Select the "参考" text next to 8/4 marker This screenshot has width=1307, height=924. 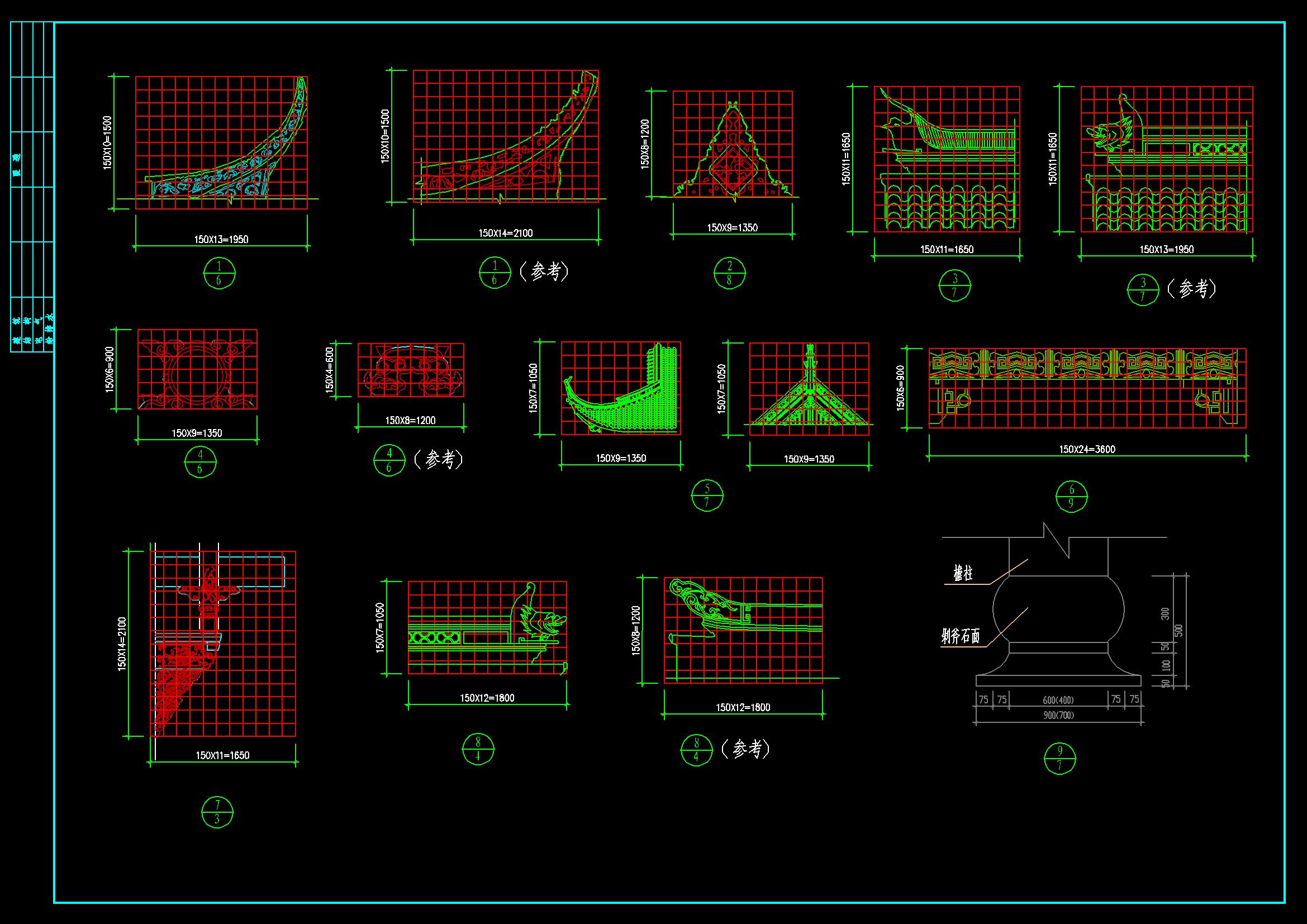pyautogui.click(x=747, y=749)
